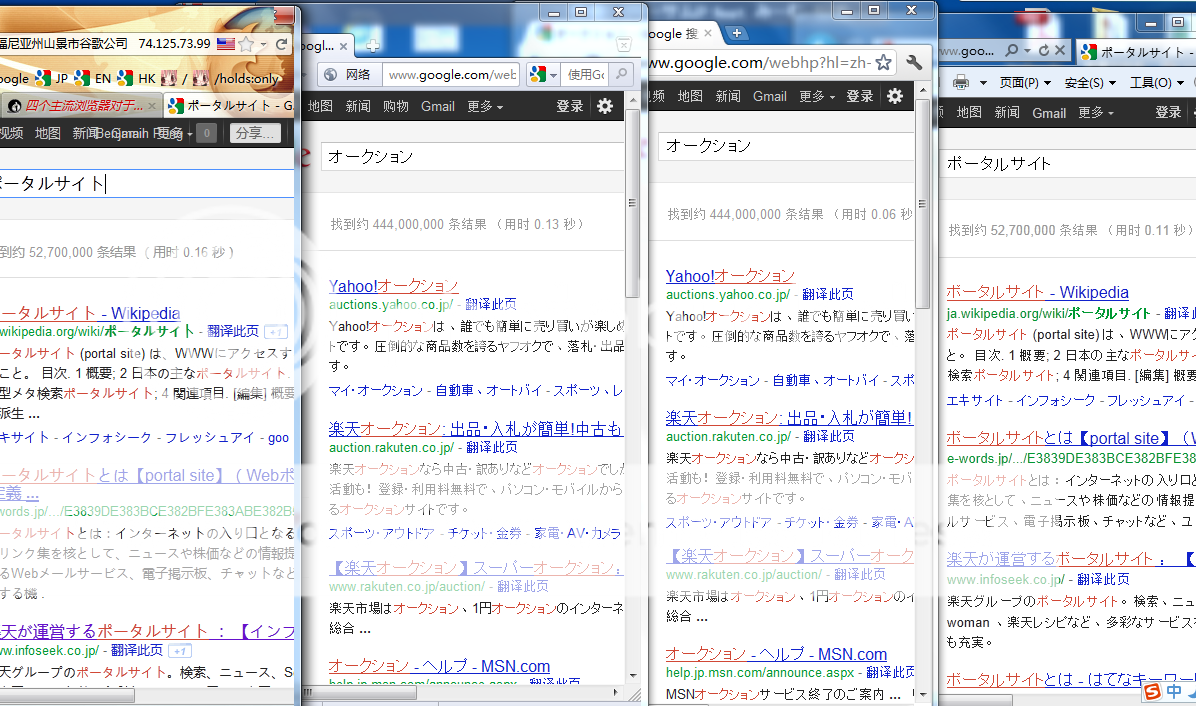Open the 安全(S) menu in Internet Explorer
The width and height of the screenshot is (1196, 706).
click(1090, 82)
